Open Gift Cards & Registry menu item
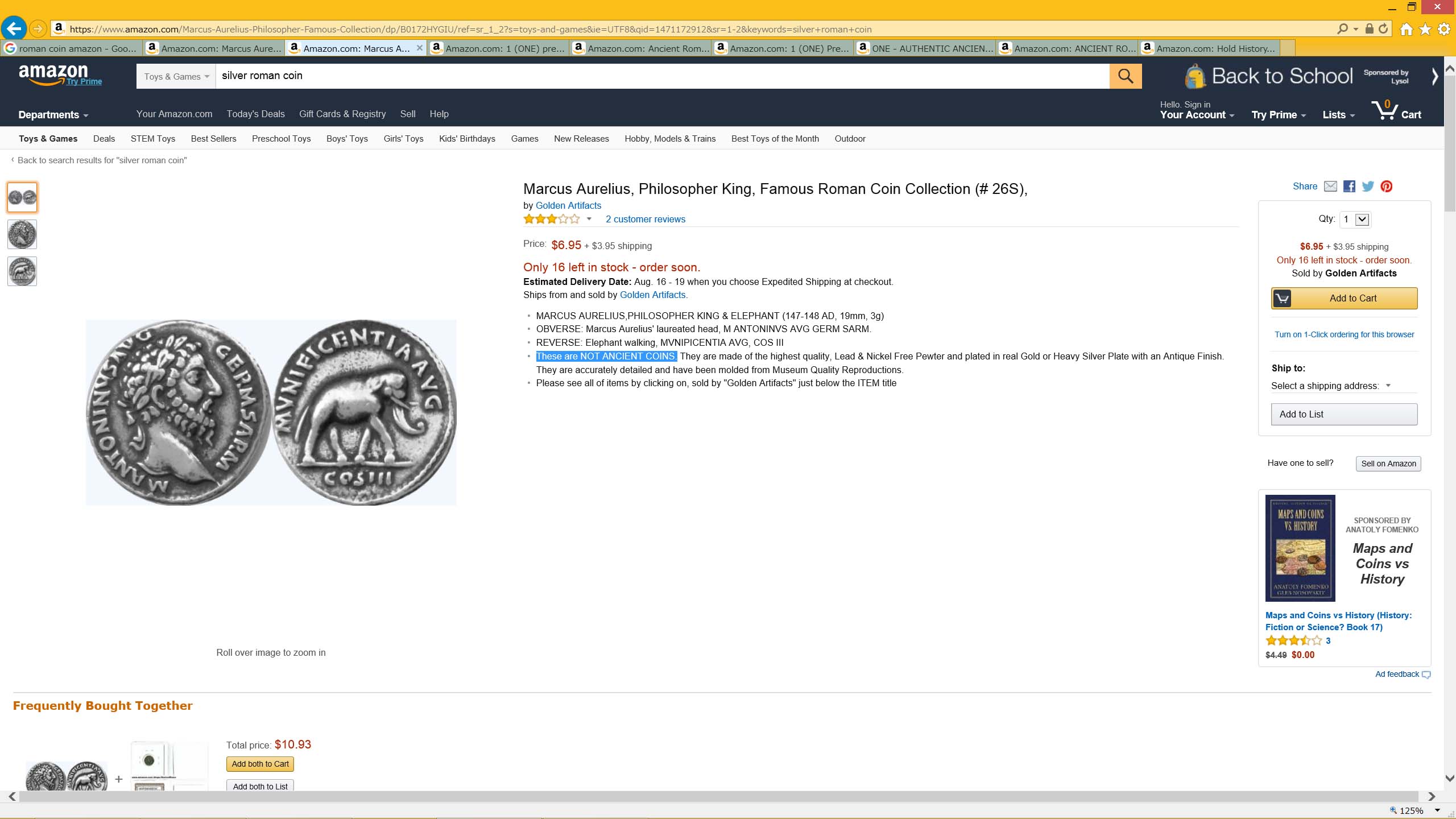This screenshot has width=1456, height=819. tap(342, 114)
